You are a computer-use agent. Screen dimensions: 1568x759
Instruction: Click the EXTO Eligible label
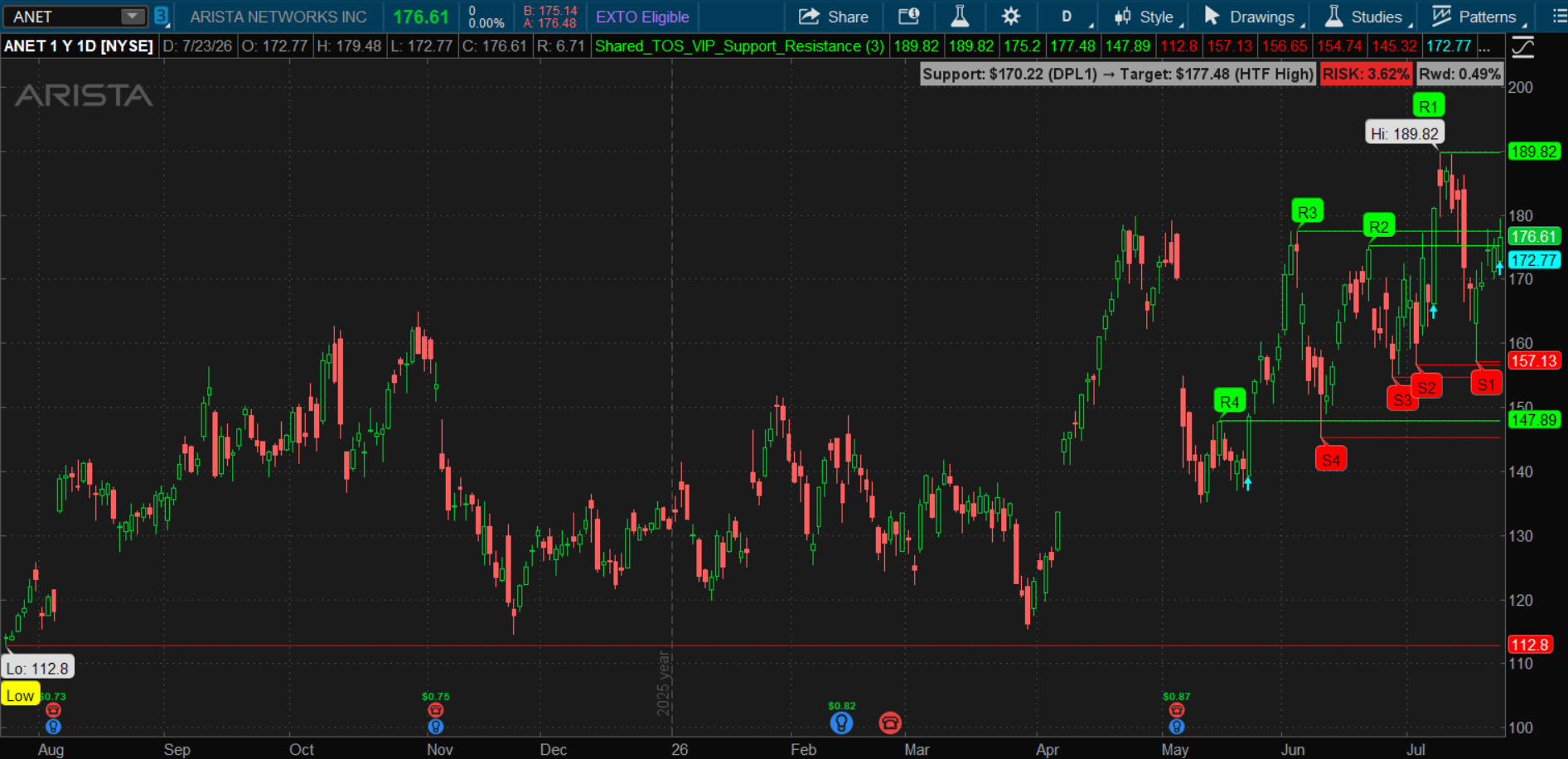(x=642, y=17)
